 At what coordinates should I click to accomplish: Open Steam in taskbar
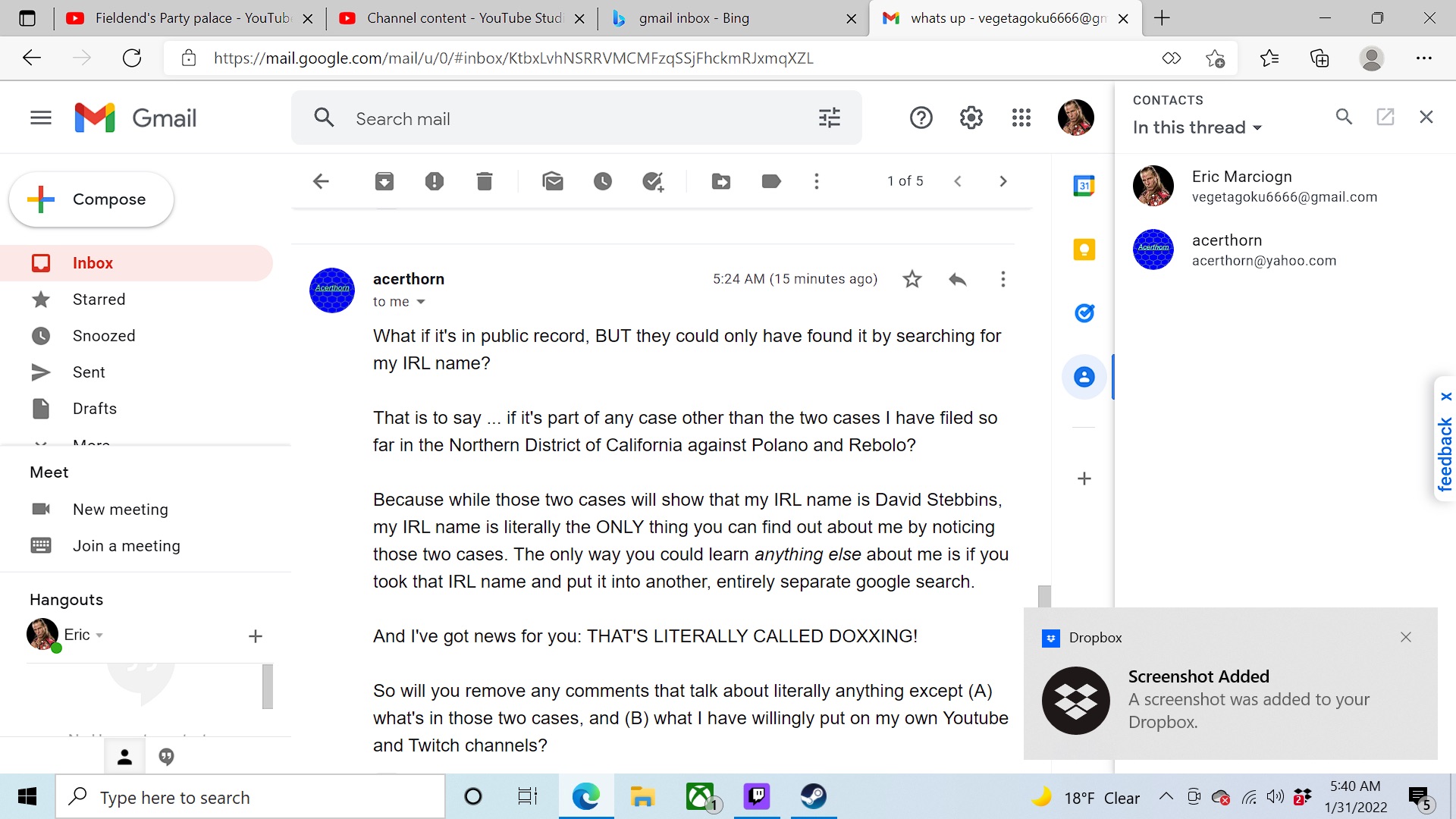pyautogui.click(x=814, y=796)
